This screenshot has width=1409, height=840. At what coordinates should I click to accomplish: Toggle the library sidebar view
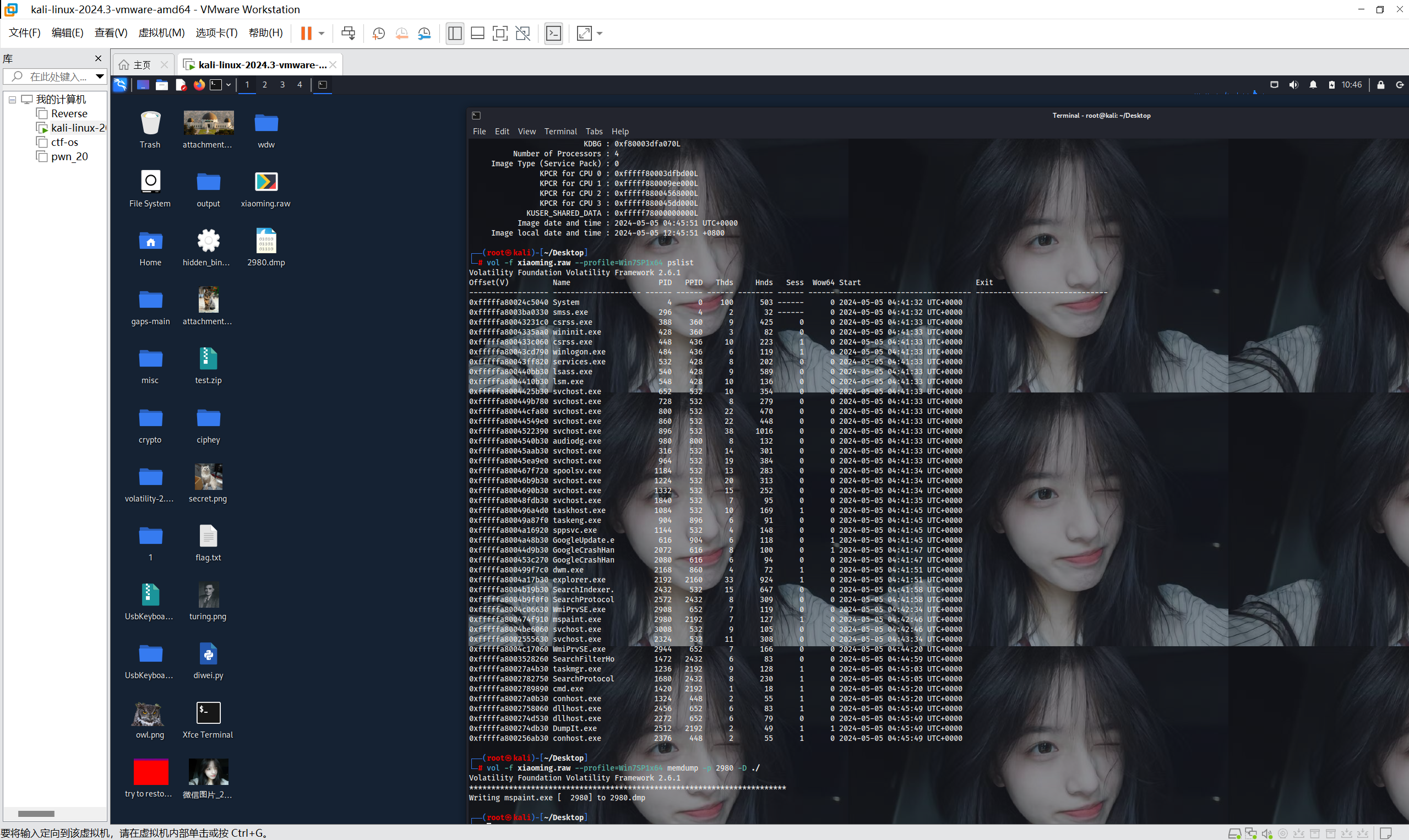pos(455,34)
